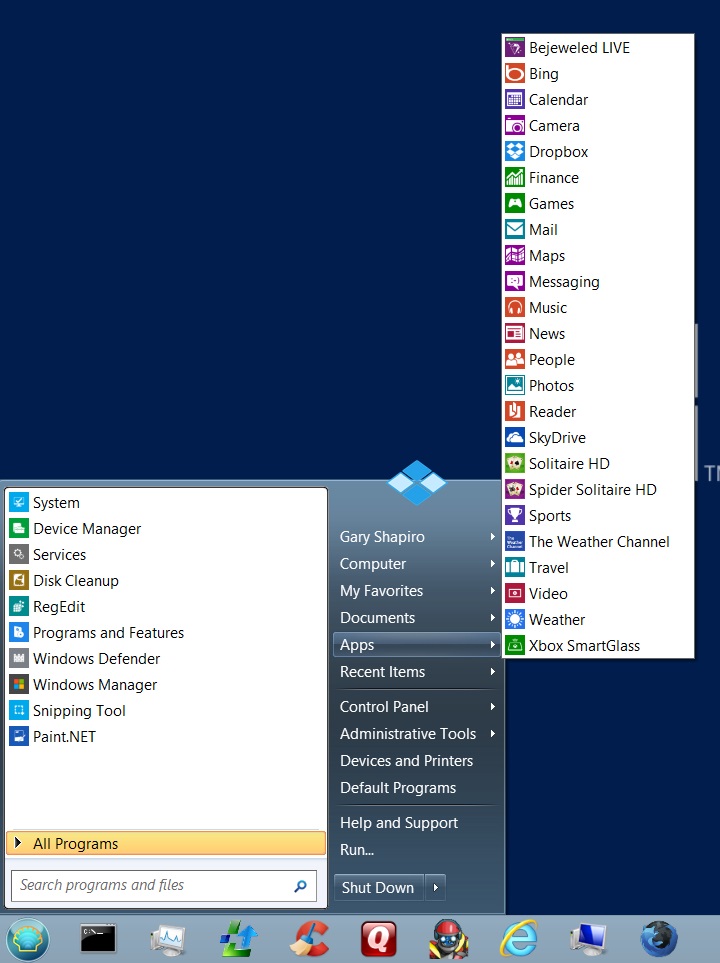Open the Photos app icon

click(x=515, y=386)
